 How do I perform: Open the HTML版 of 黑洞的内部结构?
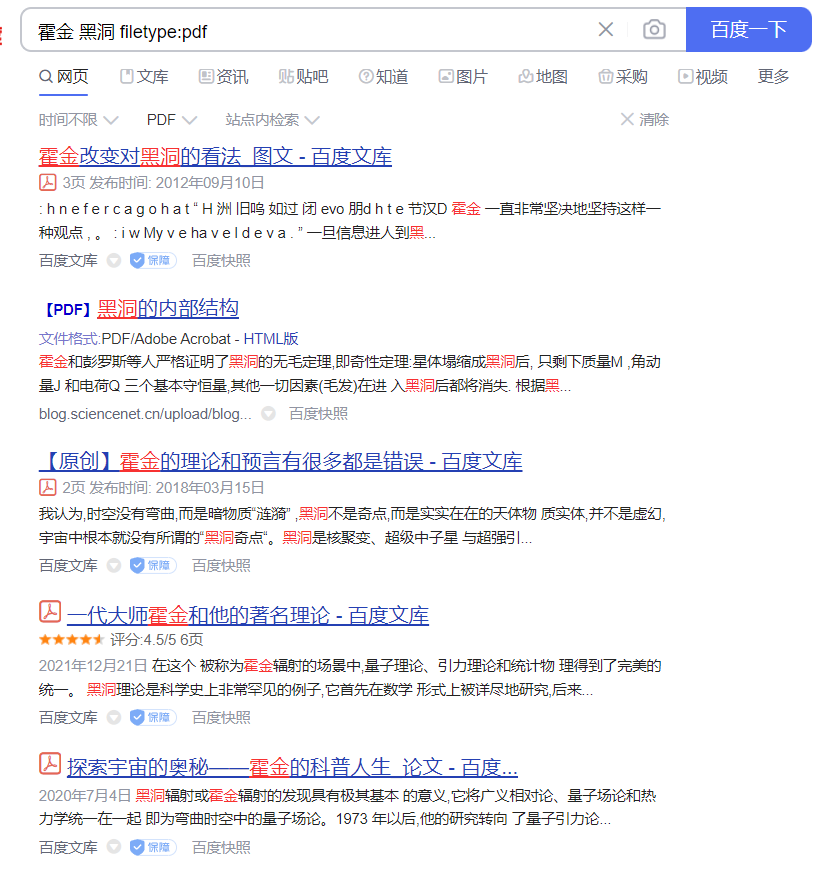click(271, 339)
